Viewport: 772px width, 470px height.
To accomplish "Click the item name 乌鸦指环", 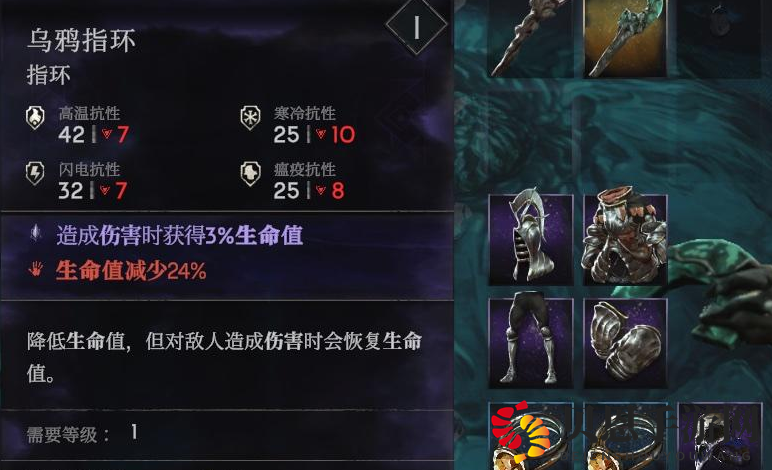I will click(81, 40).
